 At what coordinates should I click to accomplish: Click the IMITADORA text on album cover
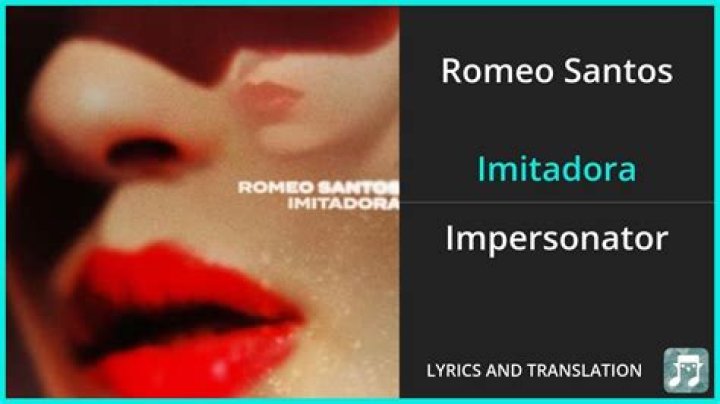tap(343, 204)
